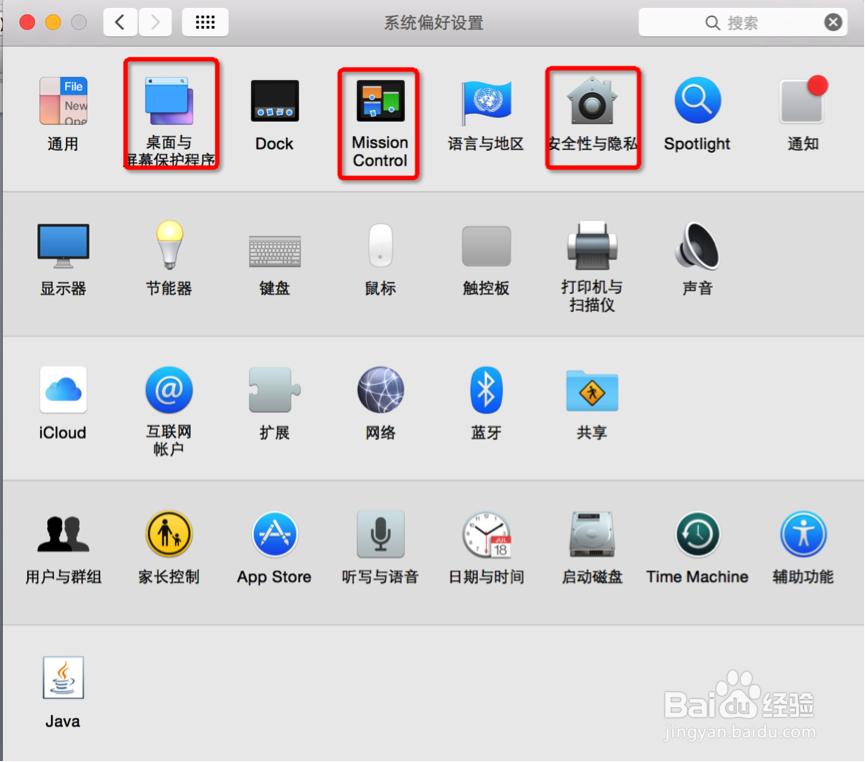Screen dimensions: 865x762
Task: Open App Store preferences icon
Action: tap(275, 534)
